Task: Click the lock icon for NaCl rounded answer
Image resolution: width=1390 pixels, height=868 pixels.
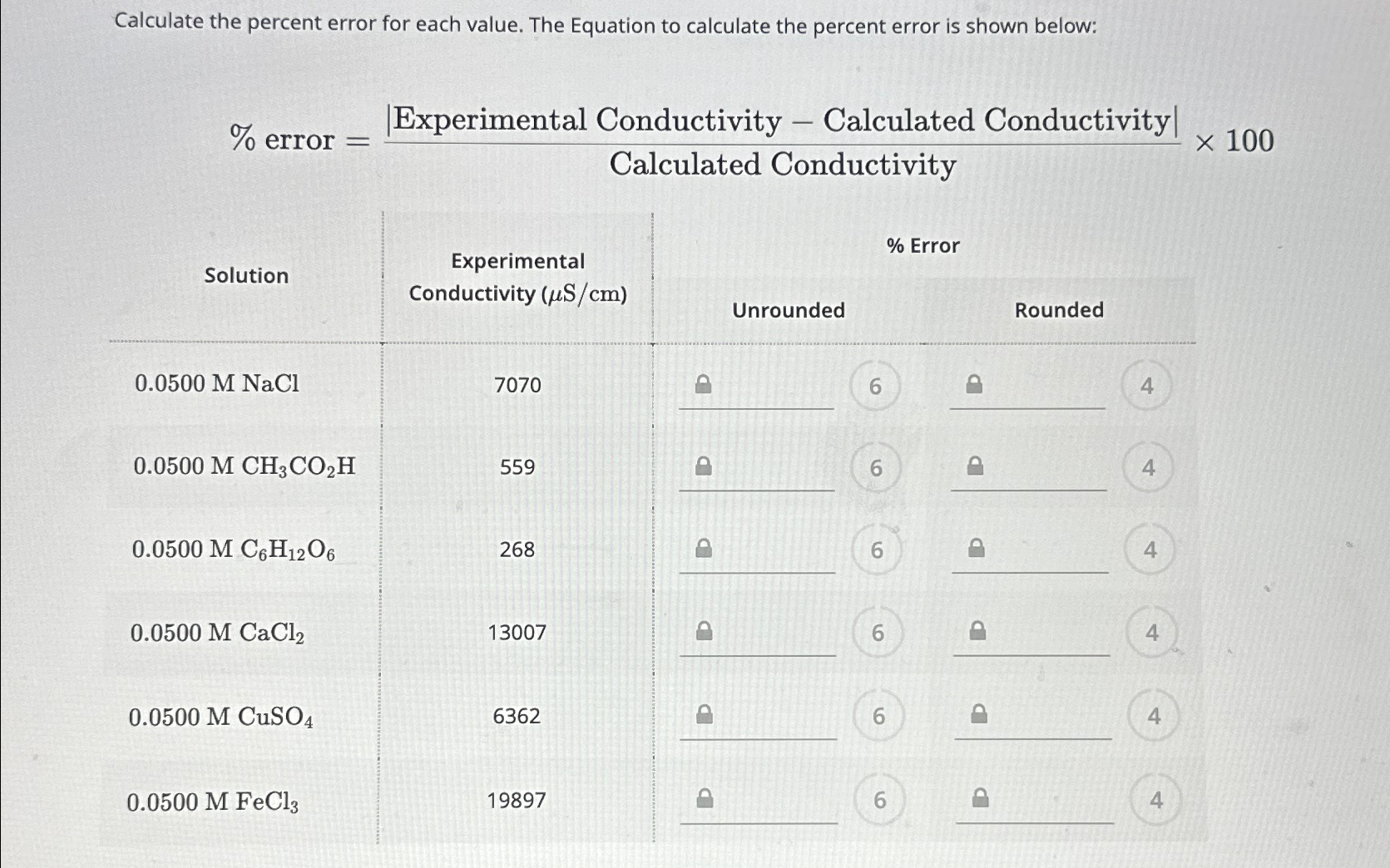Action: [977, 383]
